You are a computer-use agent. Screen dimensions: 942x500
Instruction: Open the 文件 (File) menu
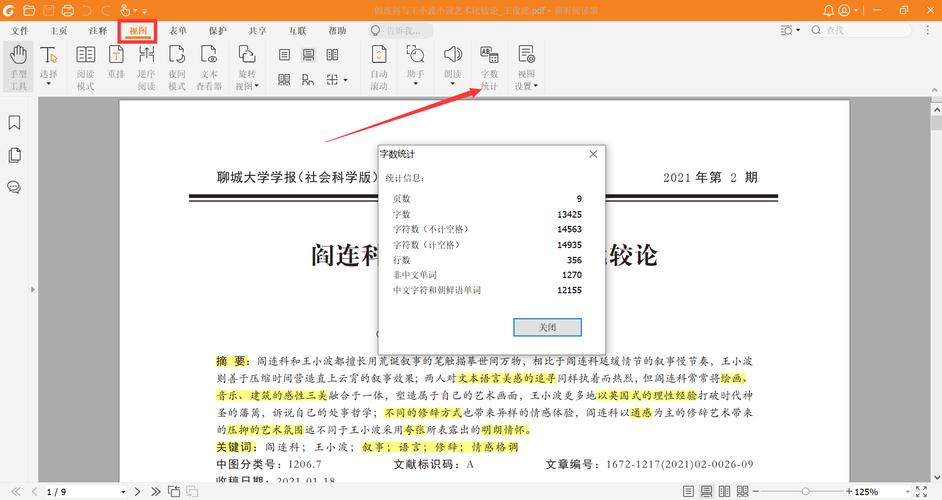[20, 31]
